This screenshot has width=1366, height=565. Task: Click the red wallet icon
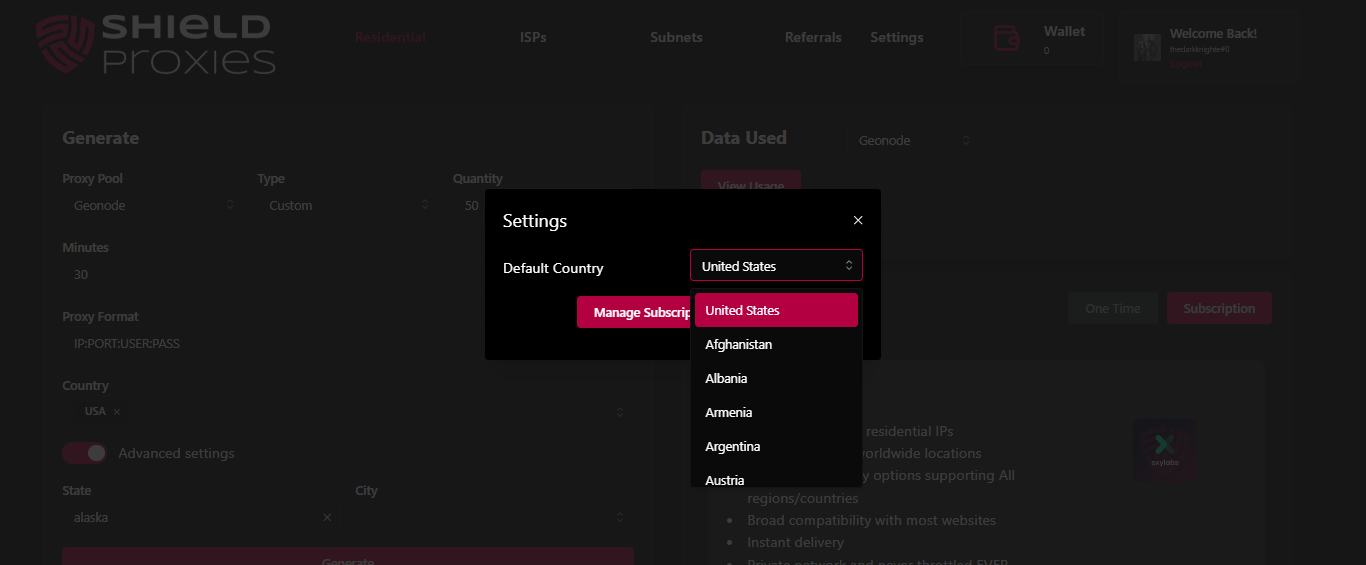point(1006,39)
